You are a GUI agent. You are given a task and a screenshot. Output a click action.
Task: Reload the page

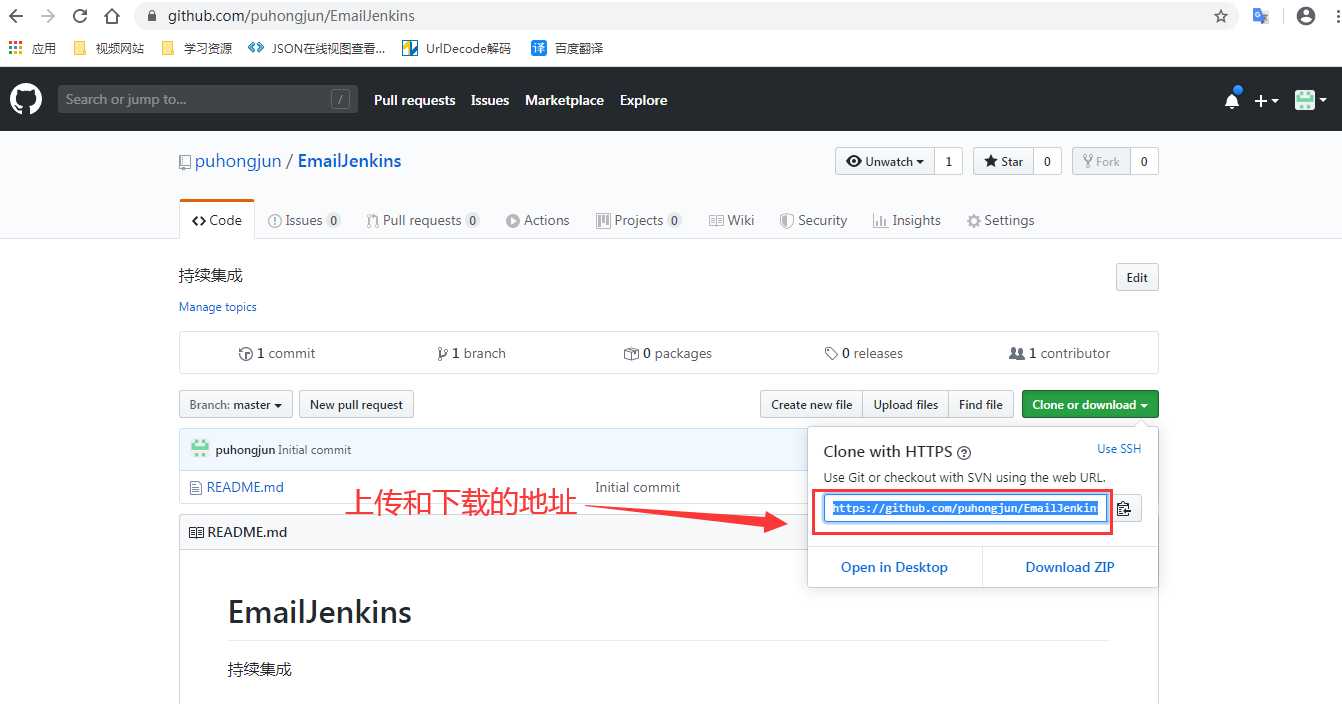tap(80, 16)
